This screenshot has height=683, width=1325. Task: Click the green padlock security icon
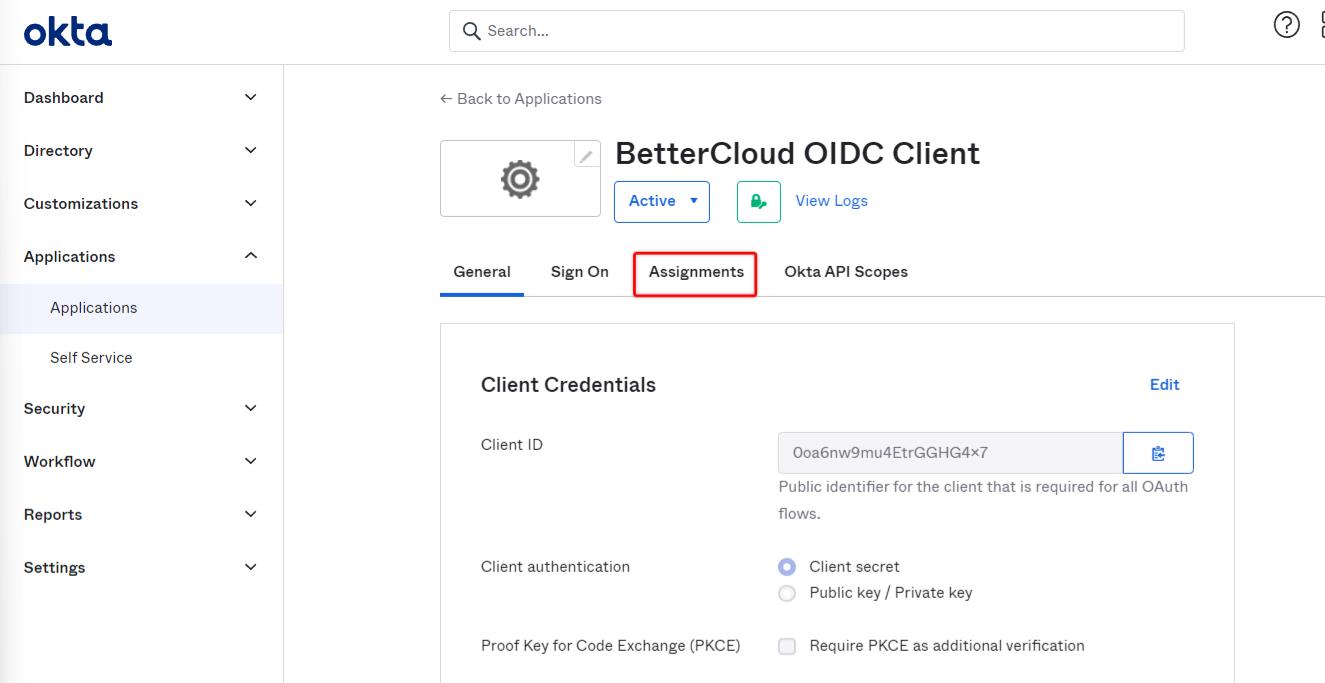click(x=757, y=201)
